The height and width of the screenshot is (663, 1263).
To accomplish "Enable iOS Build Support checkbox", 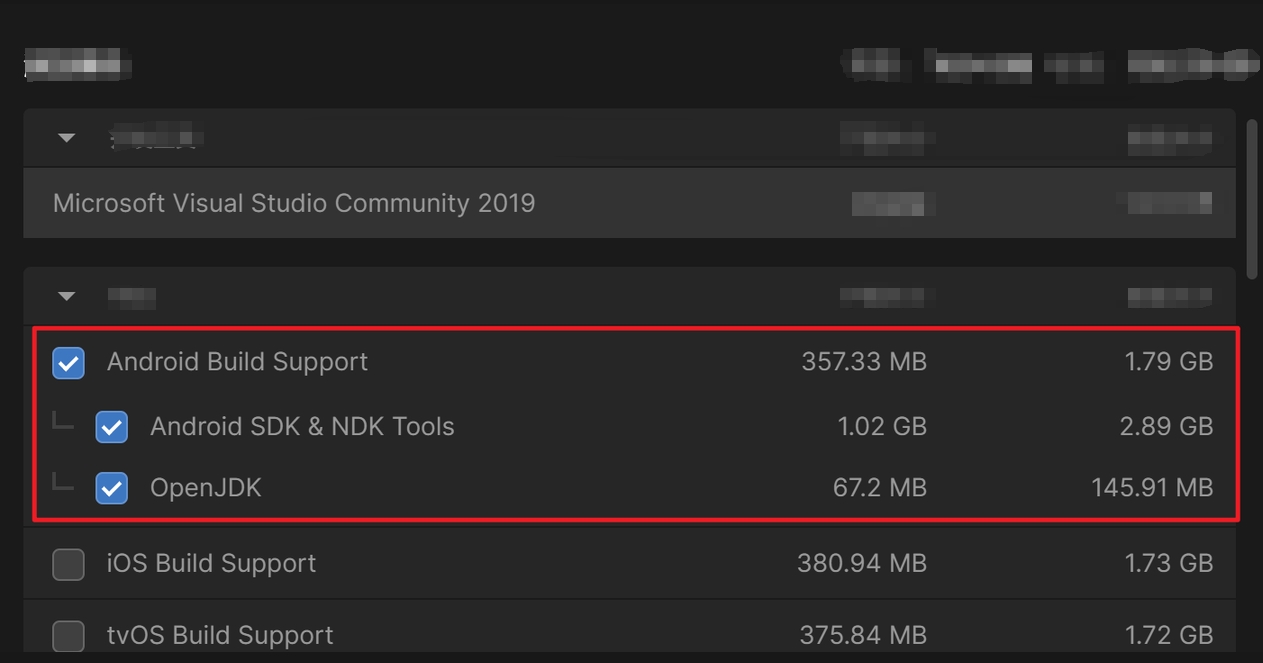I will pyautogui.click(x=68, y=564).
